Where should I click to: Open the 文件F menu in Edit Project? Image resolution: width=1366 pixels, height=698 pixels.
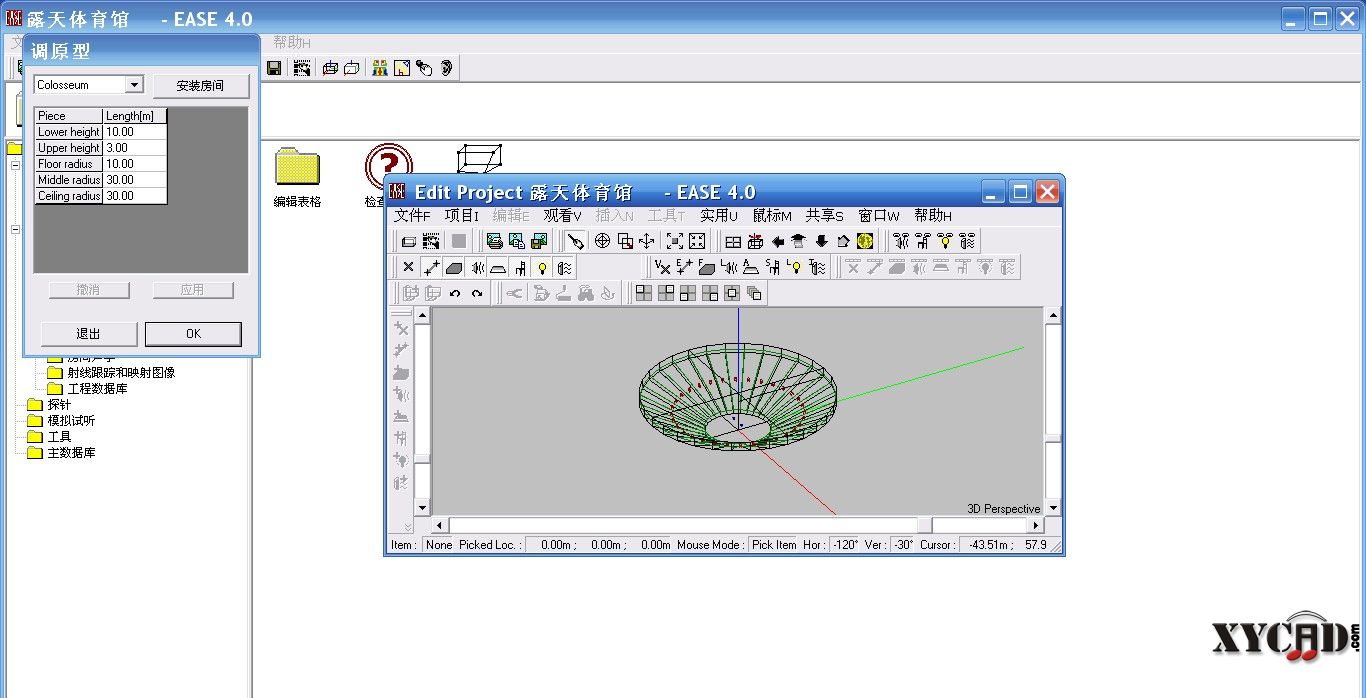tap(412, 215)
